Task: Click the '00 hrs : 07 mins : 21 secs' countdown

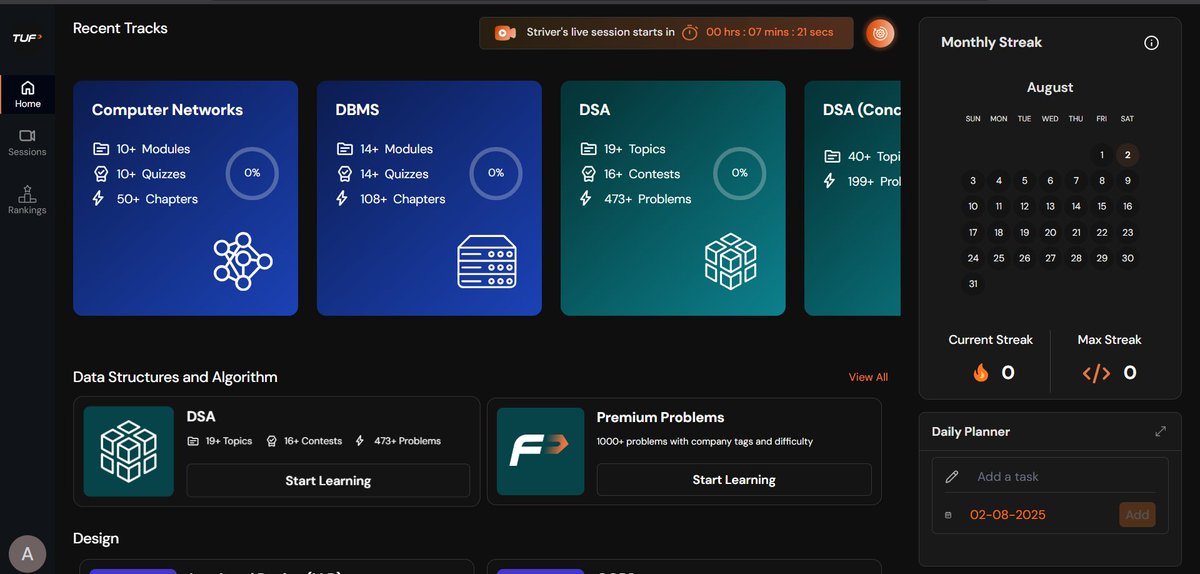Action: pyautogui.click(x=770, y=33)
